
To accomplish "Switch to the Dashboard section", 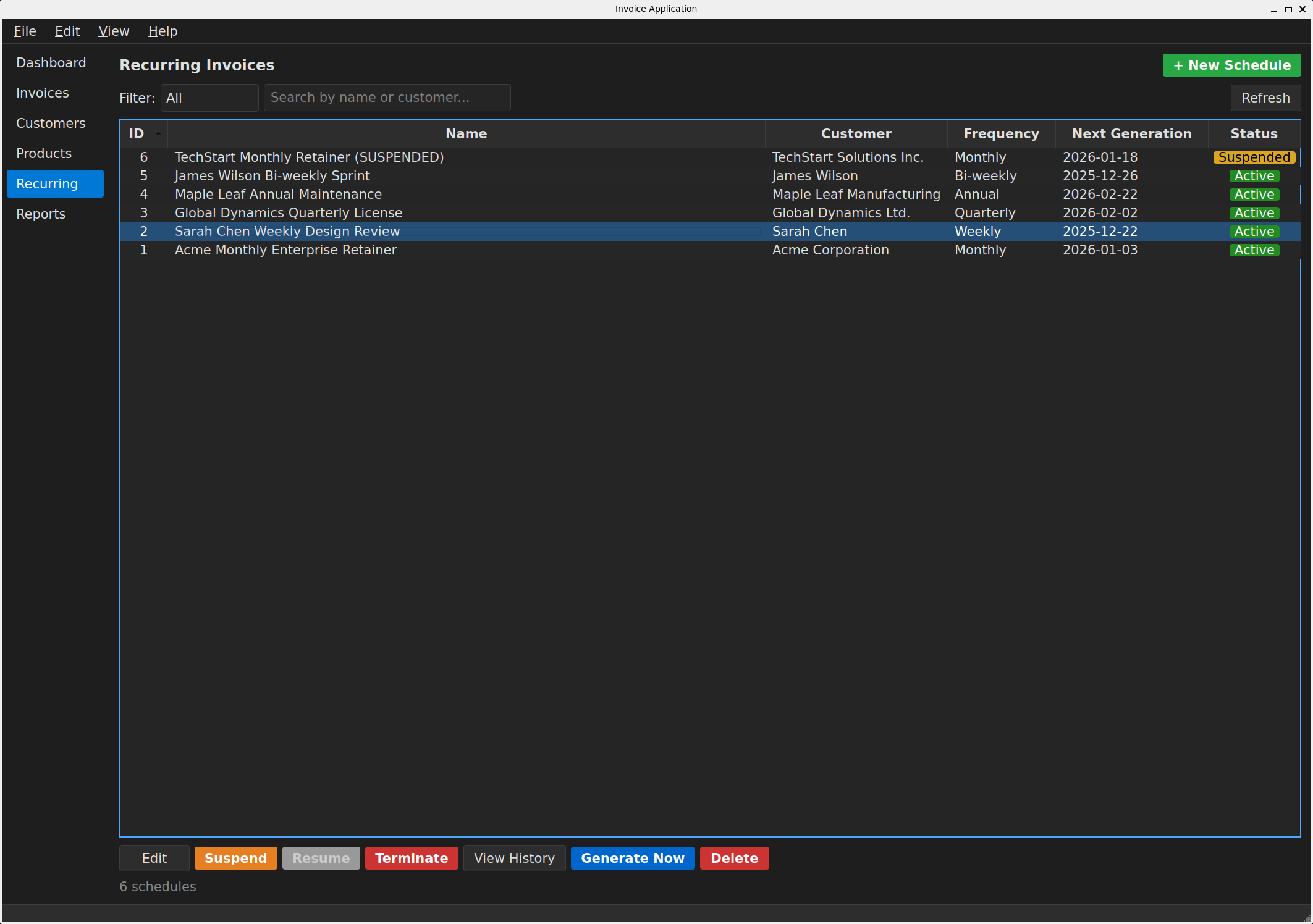I will 51,62.
